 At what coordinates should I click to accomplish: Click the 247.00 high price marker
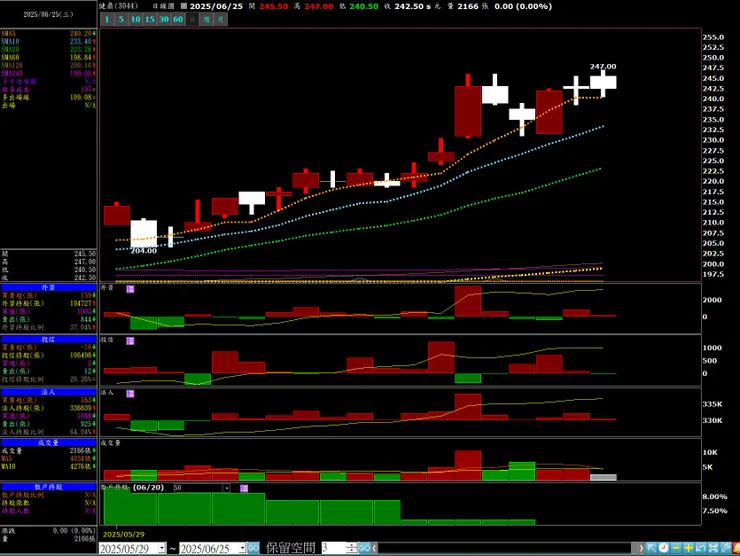pos(603,67)
